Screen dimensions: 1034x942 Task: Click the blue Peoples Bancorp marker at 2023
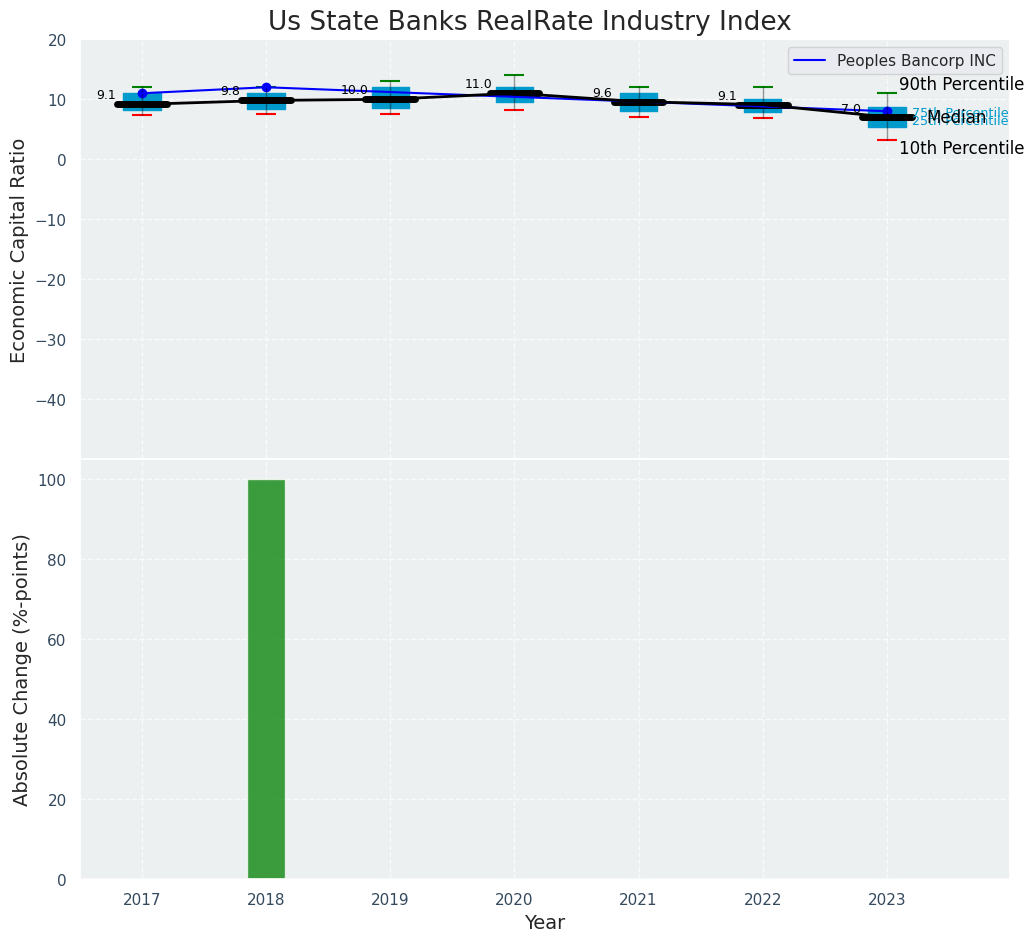pyautogui.click(x=887, y=111)
